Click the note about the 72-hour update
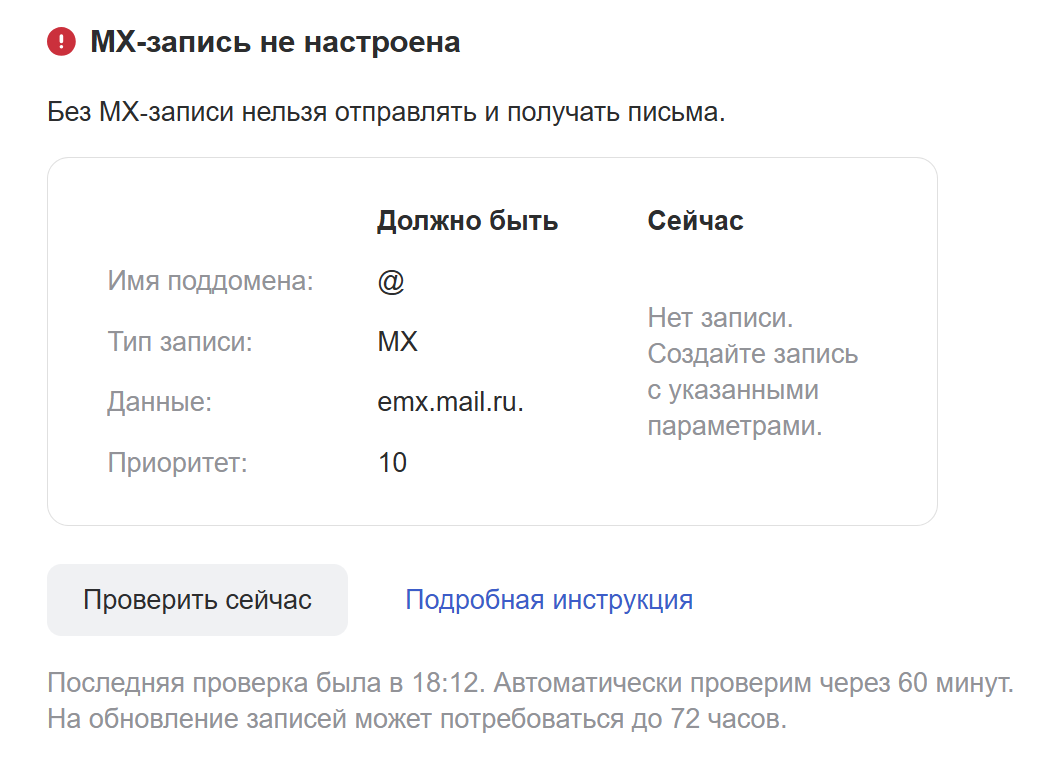The image size is (1049, 758). [416, 719]
